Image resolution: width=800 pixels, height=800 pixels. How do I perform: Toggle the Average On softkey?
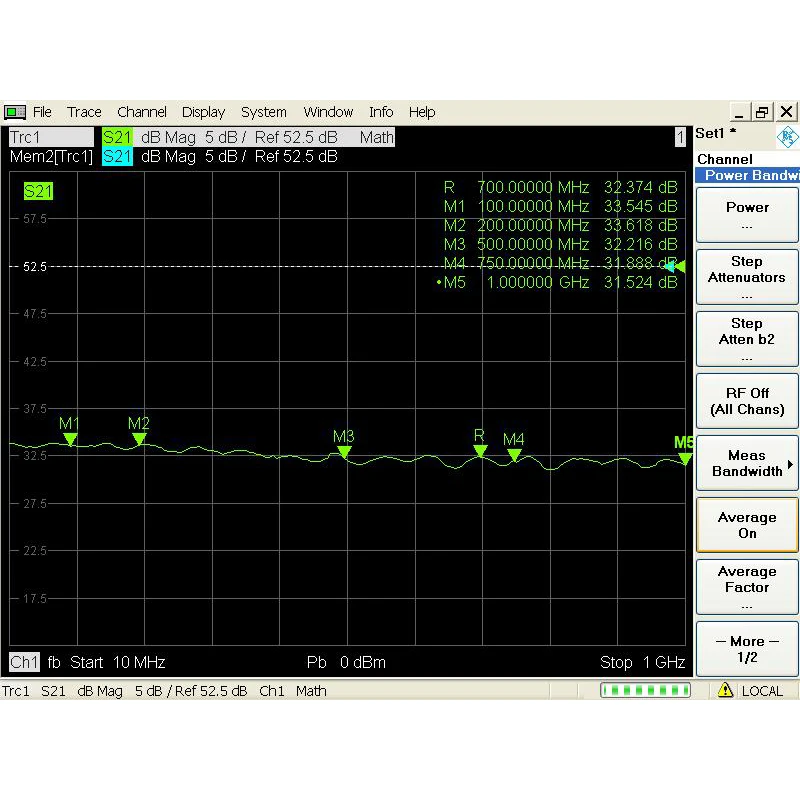tap(747, 525)
